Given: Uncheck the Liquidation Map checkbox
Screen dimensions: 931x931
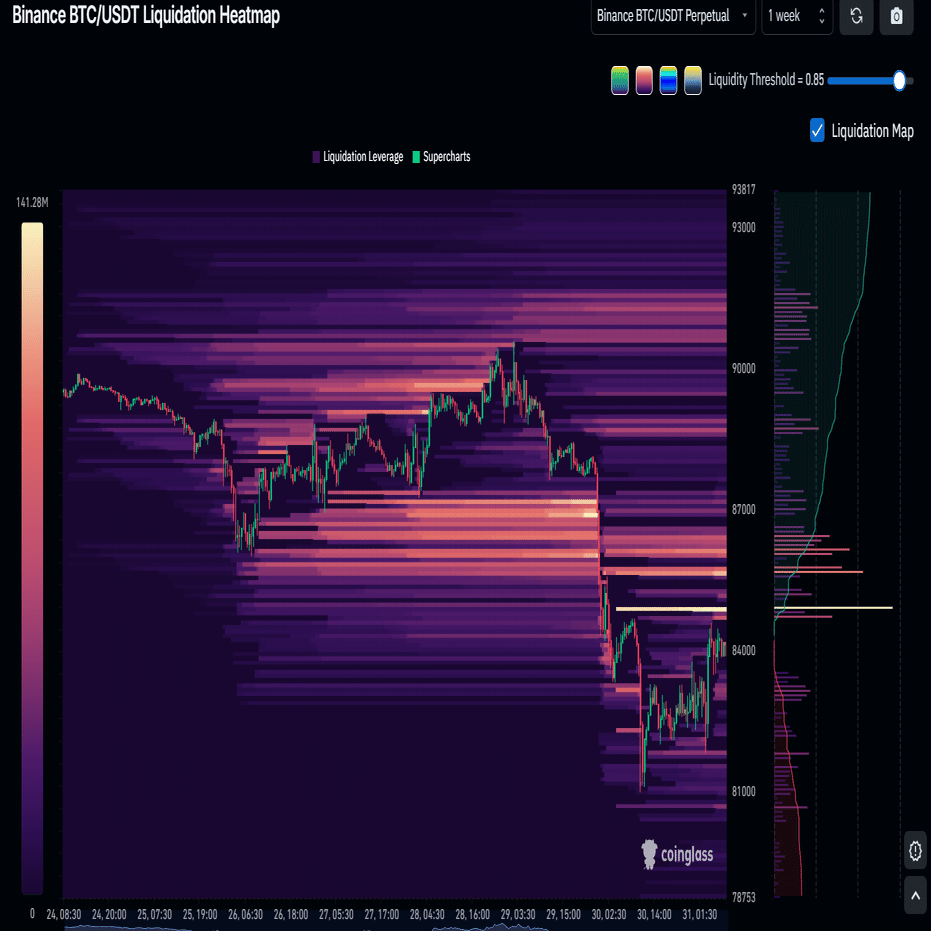Looking at the screenshot, I should tap(817, 130).
